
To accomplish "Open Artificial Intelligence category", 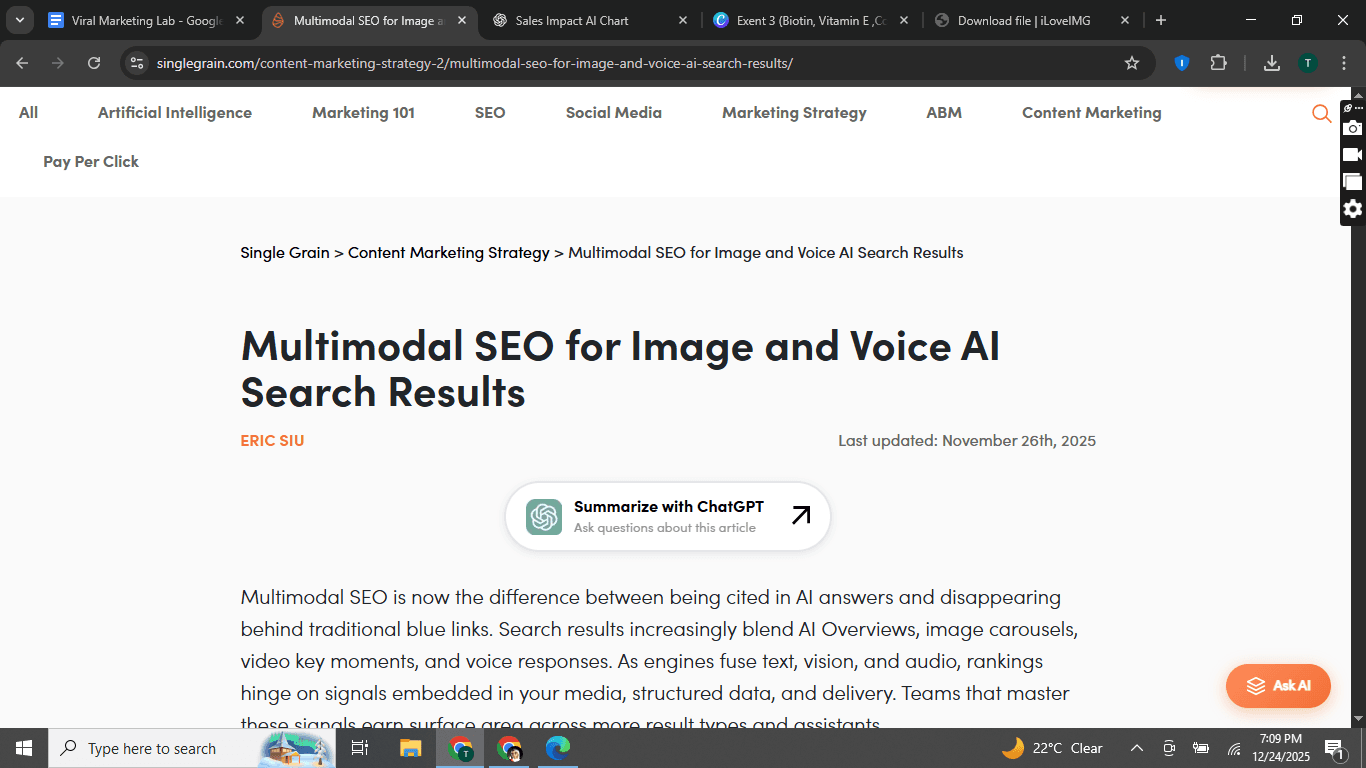I will [175, 113].
